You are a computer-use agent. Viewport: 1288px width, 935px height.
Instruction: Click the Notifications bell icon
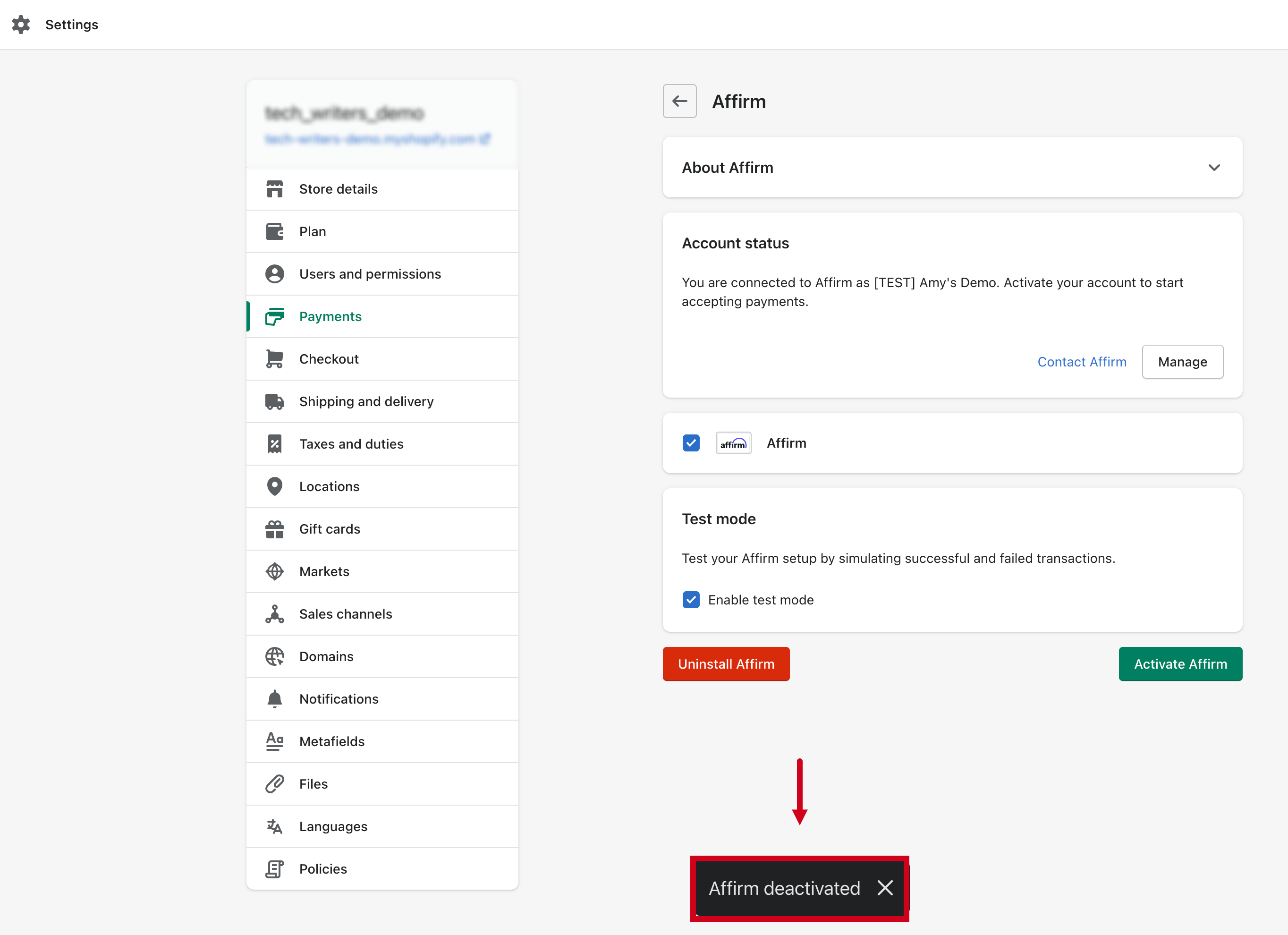pos(274,699)
